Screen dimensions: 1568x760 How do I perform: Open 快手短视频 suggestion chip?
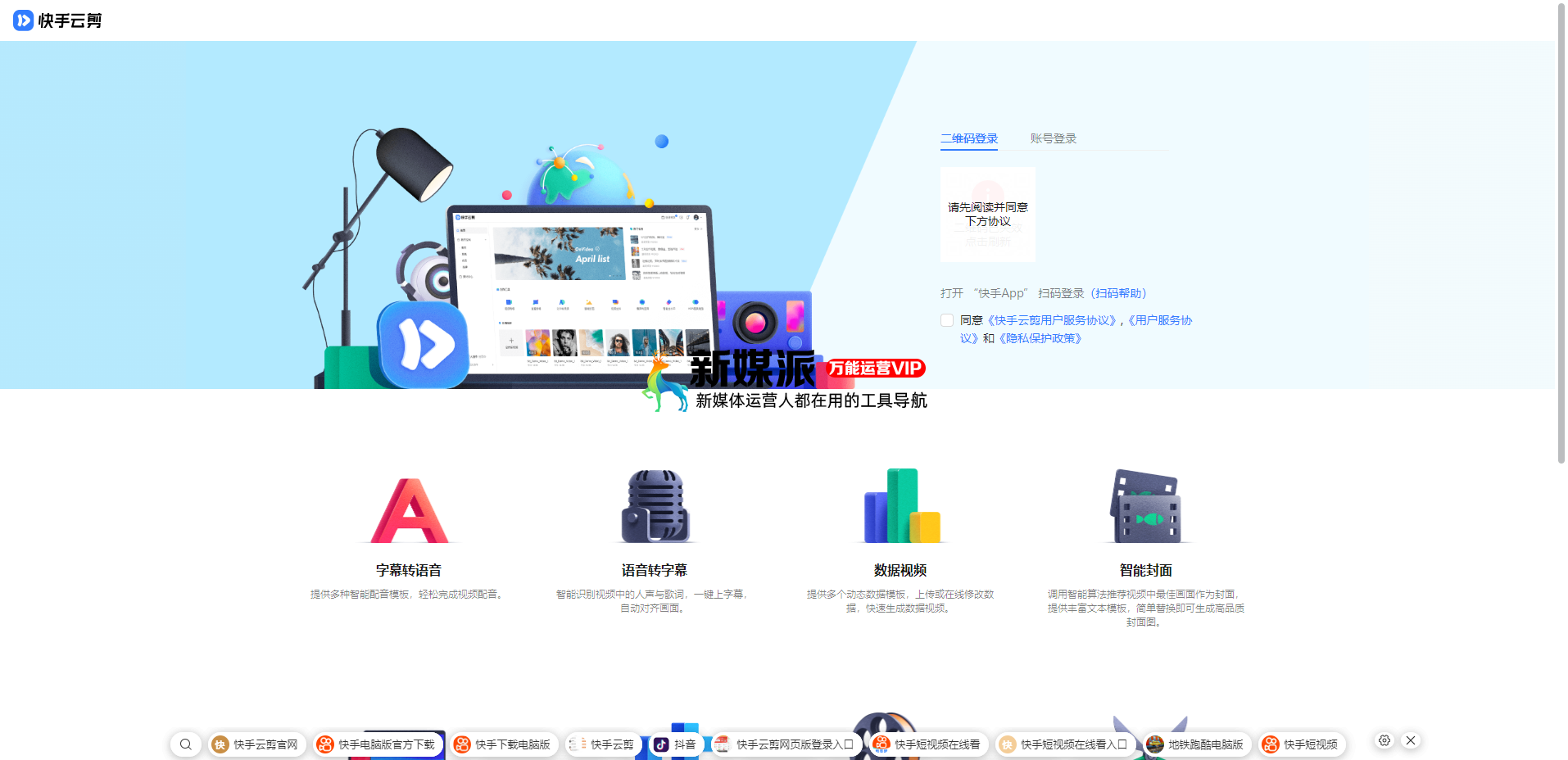pyautogui.click(x=1302, y=744)
